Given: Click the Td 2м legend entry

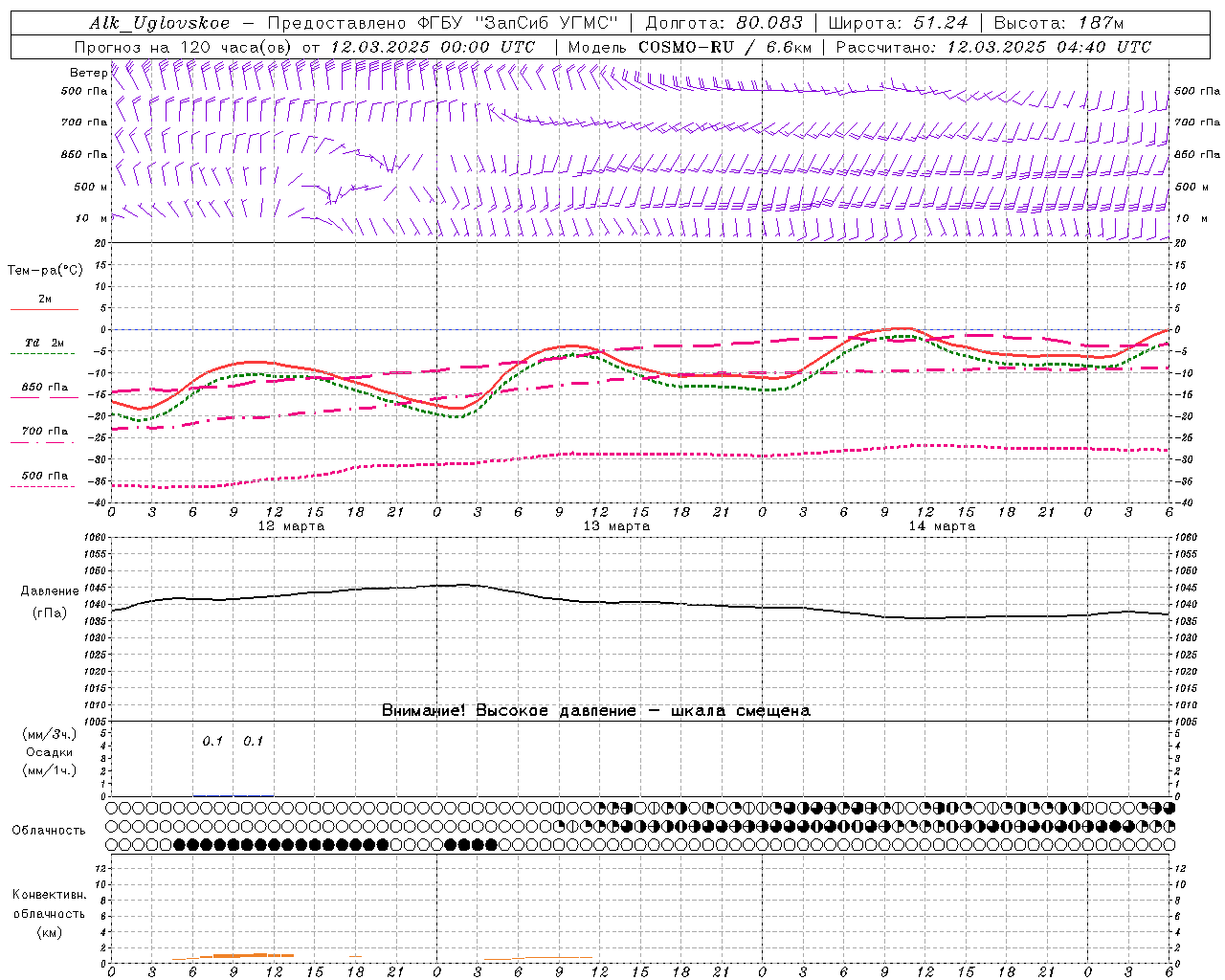Looking at the screenshot, I should tap(44, 343).
